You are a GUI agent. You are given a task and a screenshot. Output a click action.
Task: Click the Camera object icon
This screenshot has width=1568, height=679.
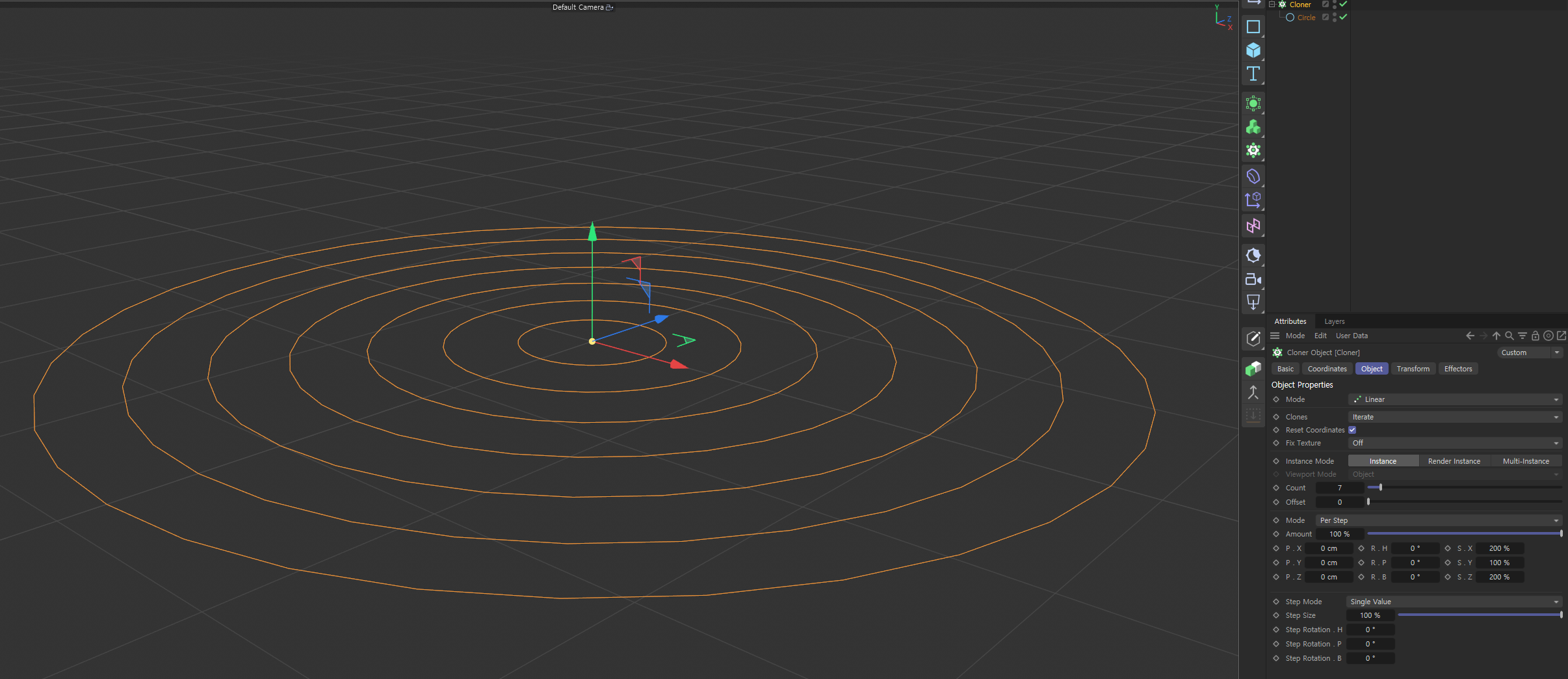click(1253, 280)
